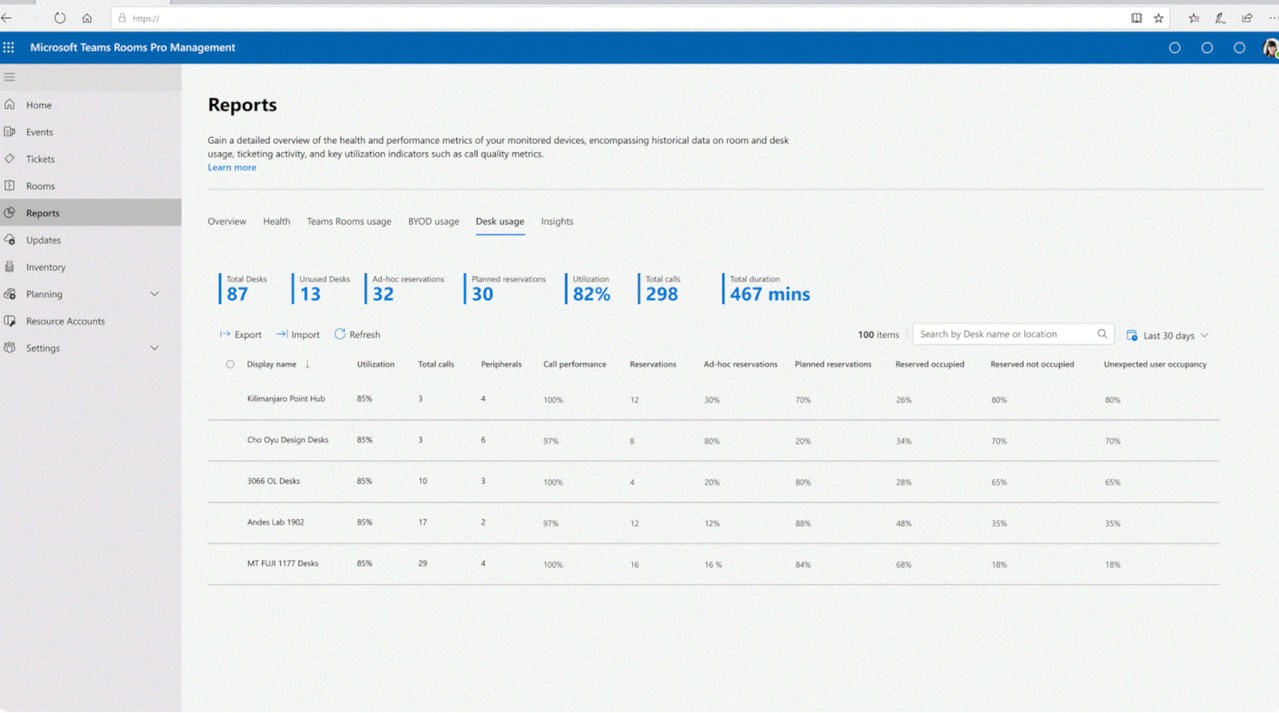The width and height of the screenshot is (1279, 713).
Task: Open the app launcher waffle icon
Action: 9,47
